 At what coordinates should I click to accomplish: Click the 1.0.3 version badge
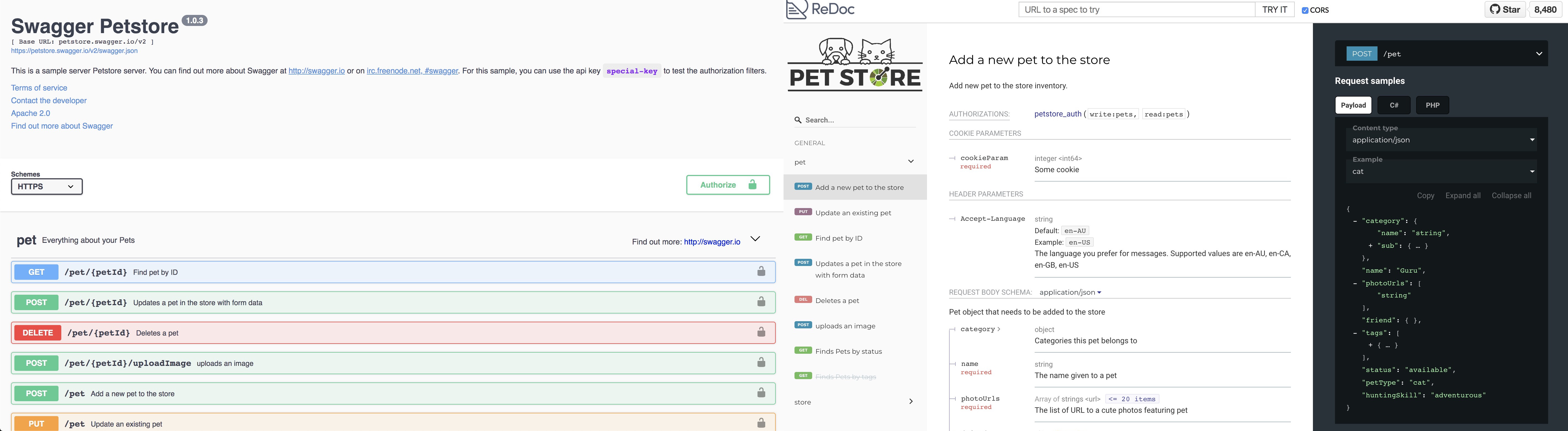pyautogui.click(x=195, y=21)
